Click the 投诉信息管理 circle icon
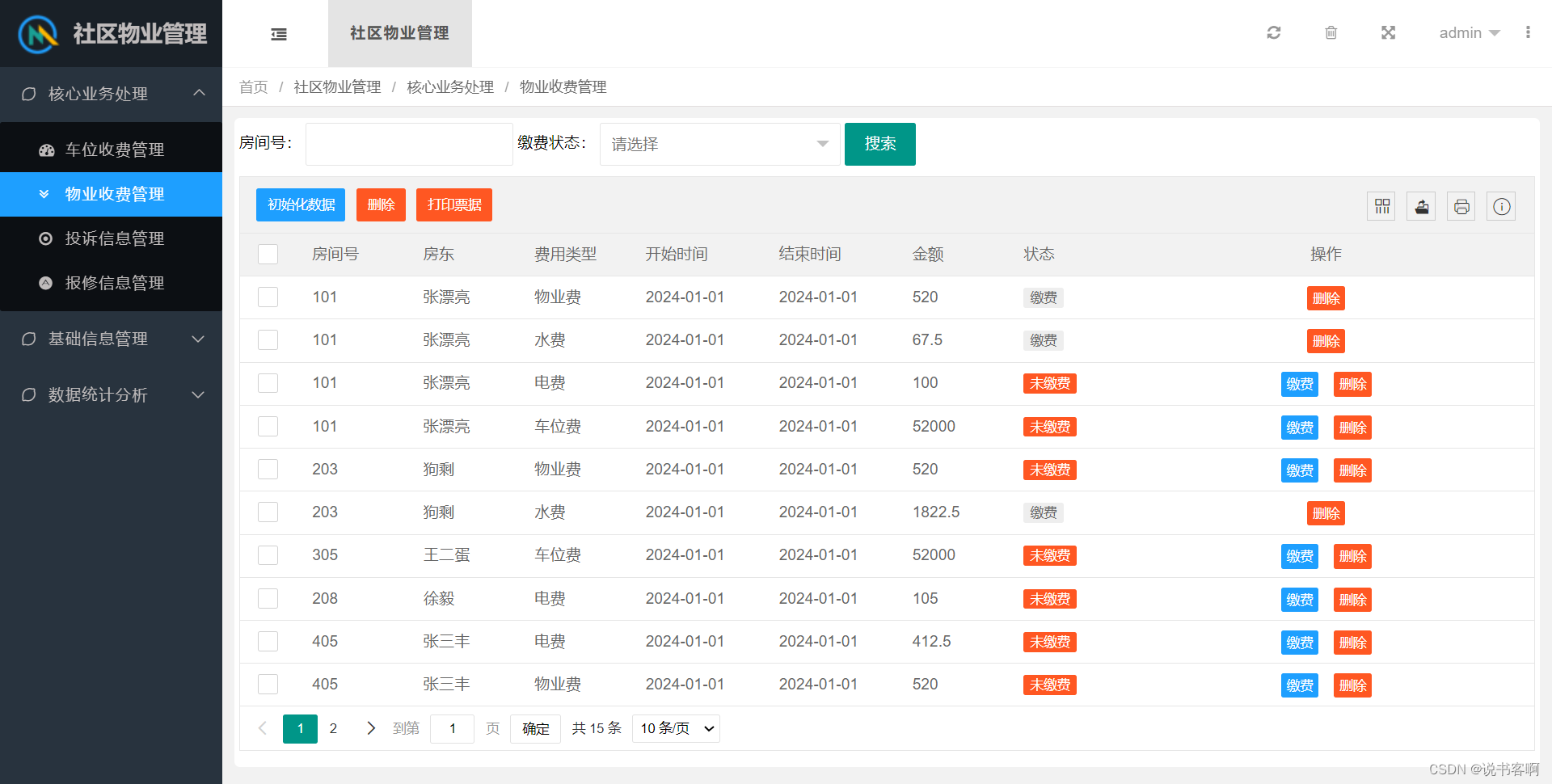This screenshot has height=784, width=1552. (46, 238)
